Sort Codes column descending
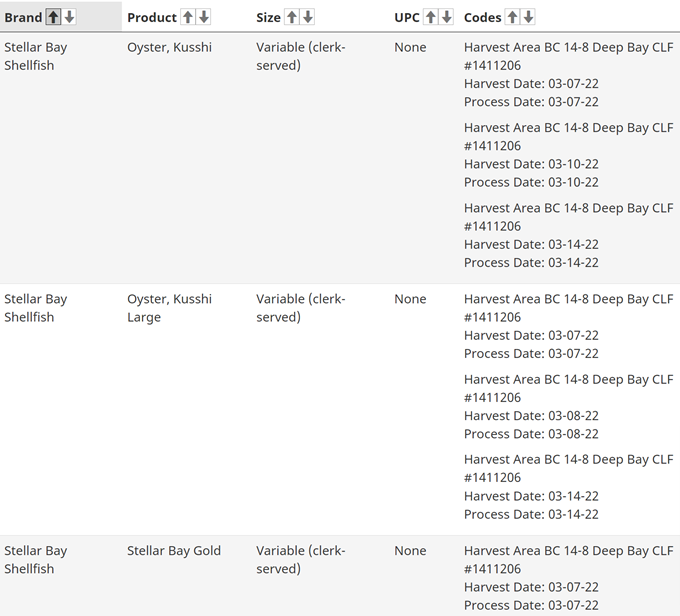The width and height of the screenshot is (680, 616). coord(528,17)
